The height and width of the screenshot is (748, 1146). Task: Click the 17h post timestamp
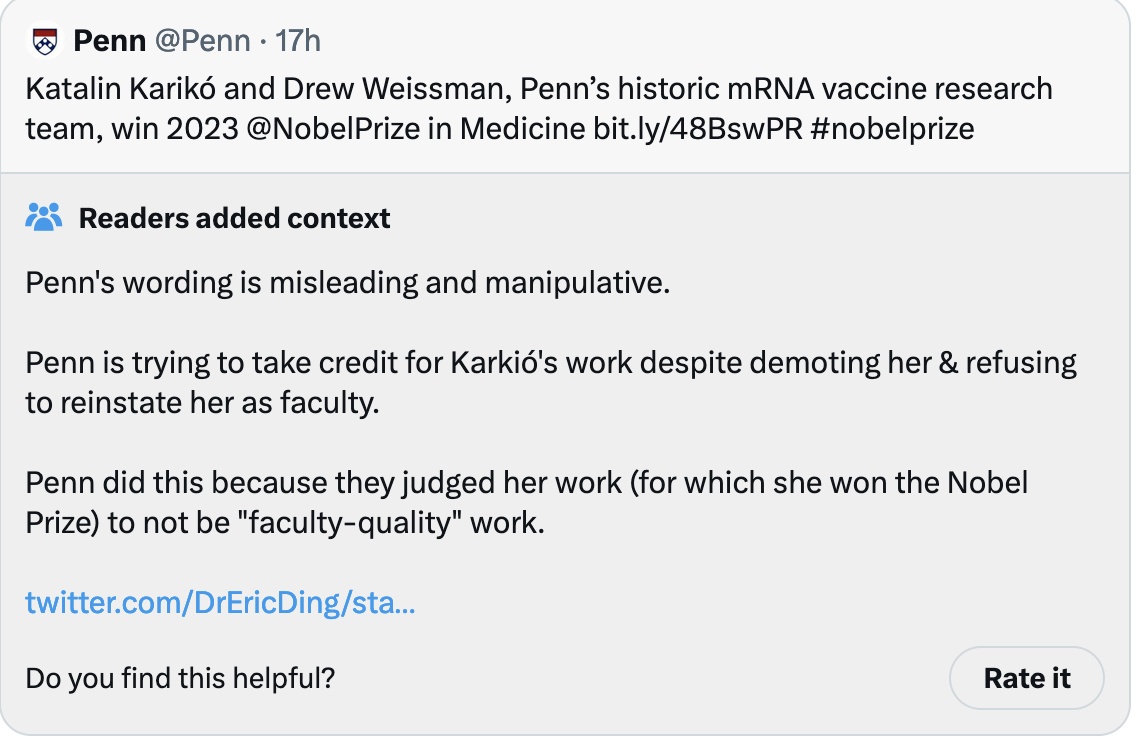coord(297,41)
